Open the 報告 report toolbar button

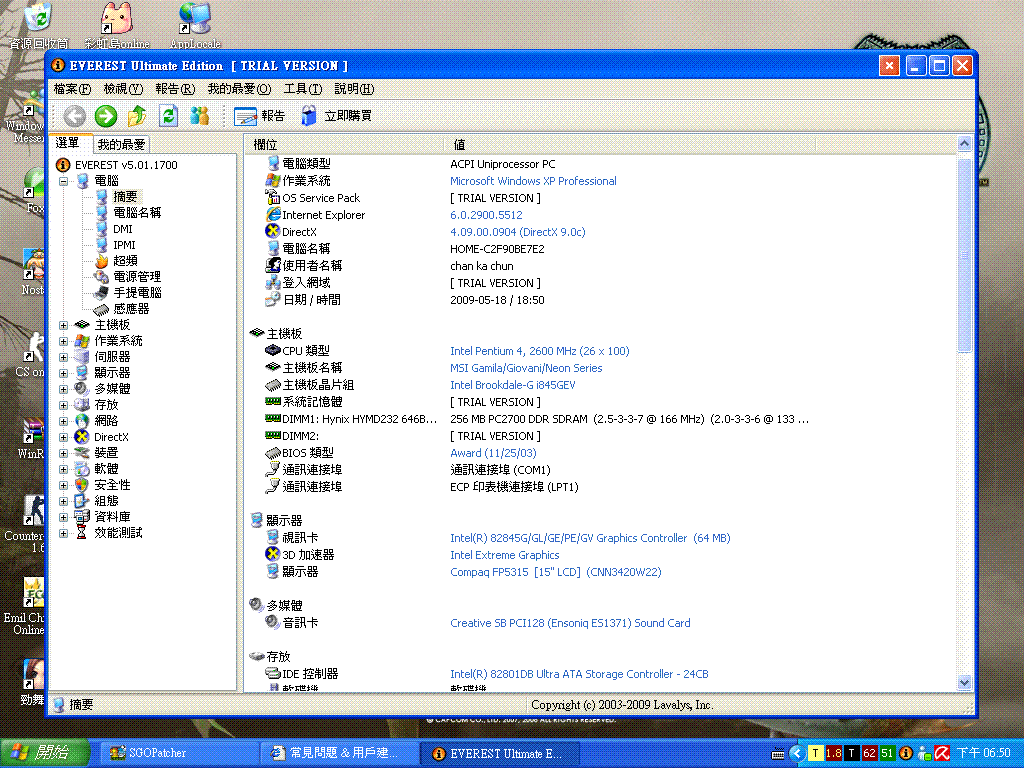point(260,116)
